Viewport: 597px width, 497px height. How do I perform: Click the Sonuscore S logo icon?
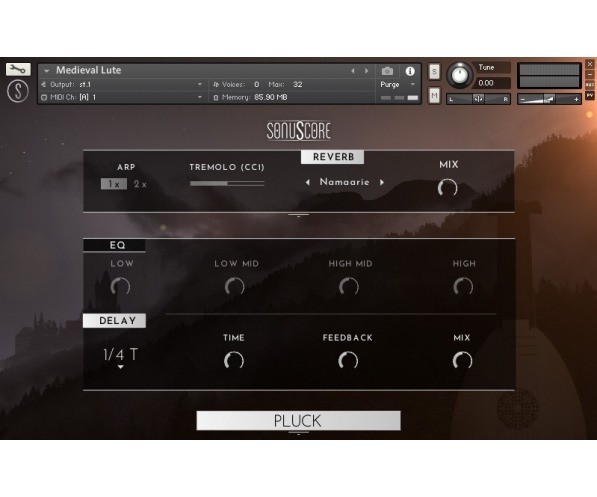[18, 91]
